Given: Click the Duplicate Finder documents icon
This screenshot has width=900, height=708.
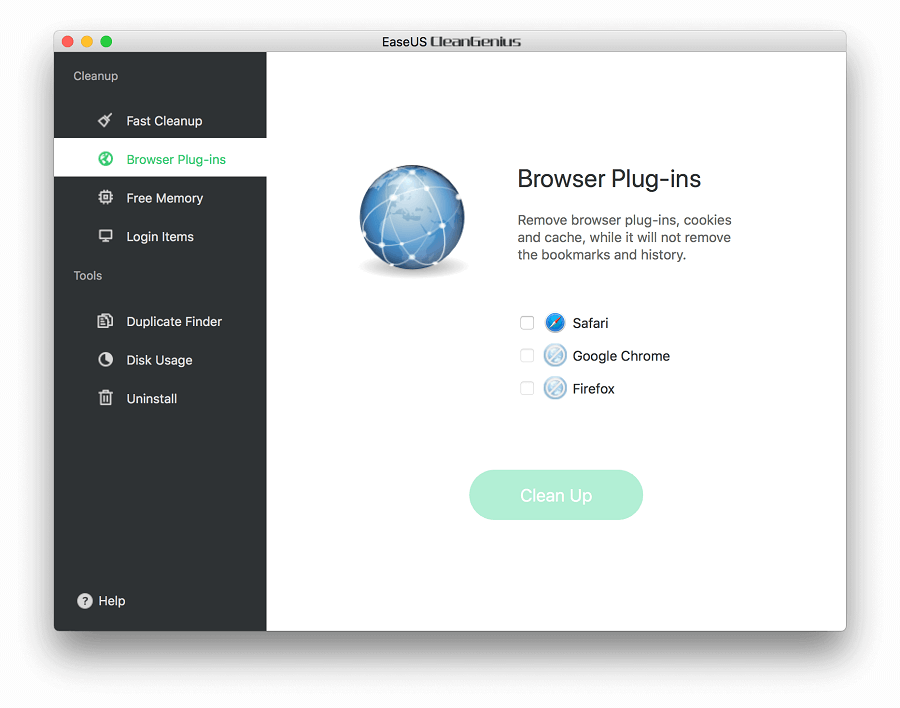Looking at the screenshot, I should (x=105, y=321).
